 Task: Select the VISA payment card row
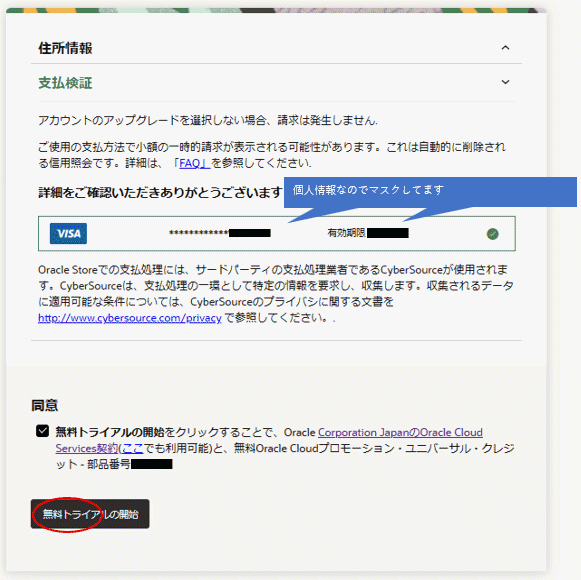277,233
